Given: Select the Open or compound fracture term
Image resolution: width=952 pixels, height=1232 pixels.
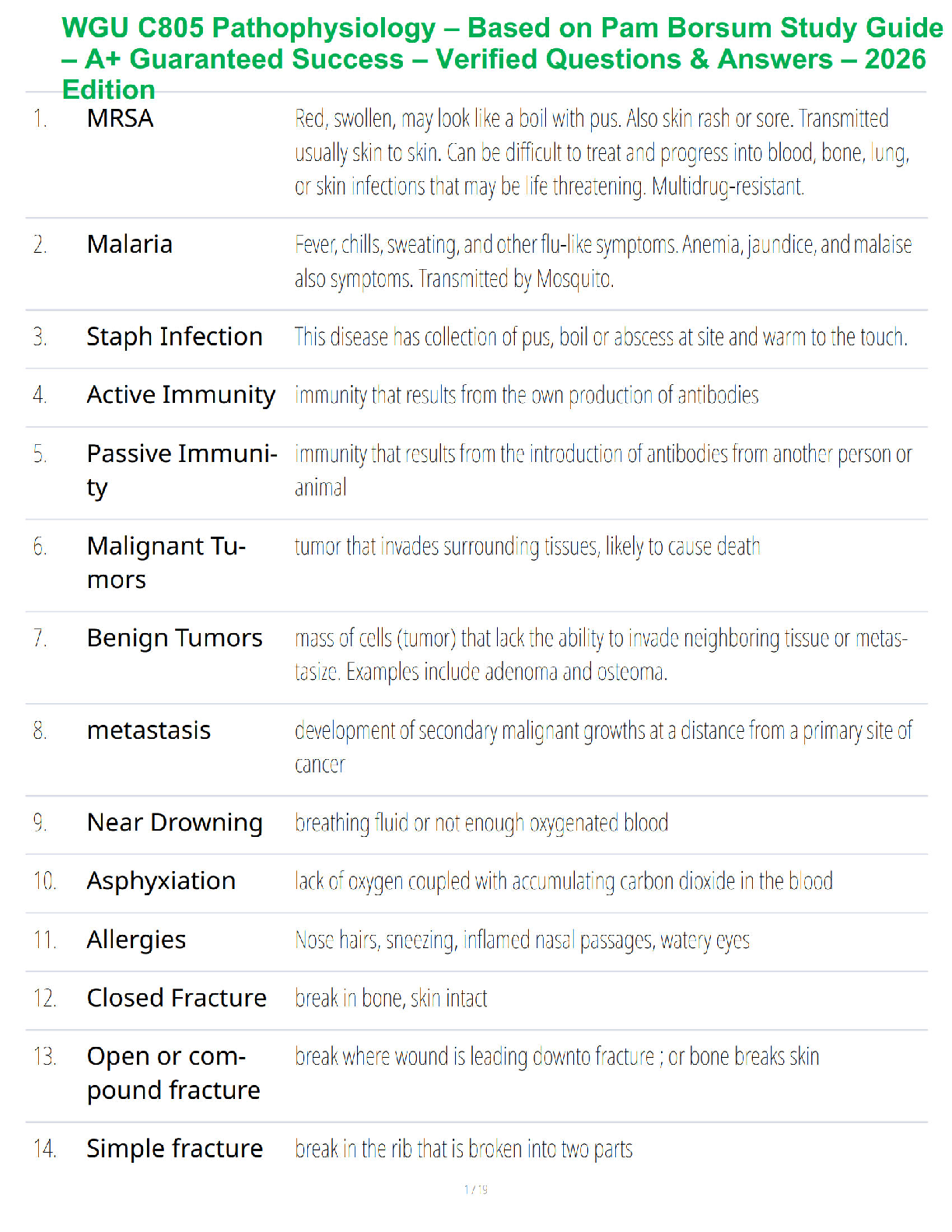Looking at the screenshot, I should (x=173, y=1073).
